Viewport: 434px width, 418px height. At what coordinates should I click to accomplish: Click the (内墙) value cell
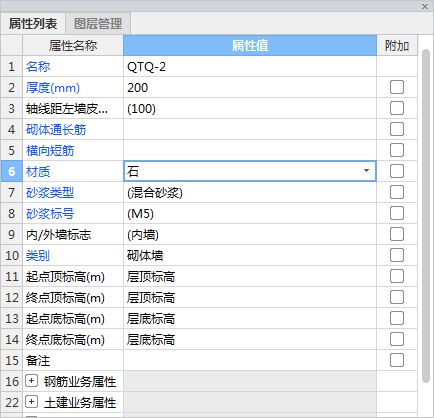250,235
